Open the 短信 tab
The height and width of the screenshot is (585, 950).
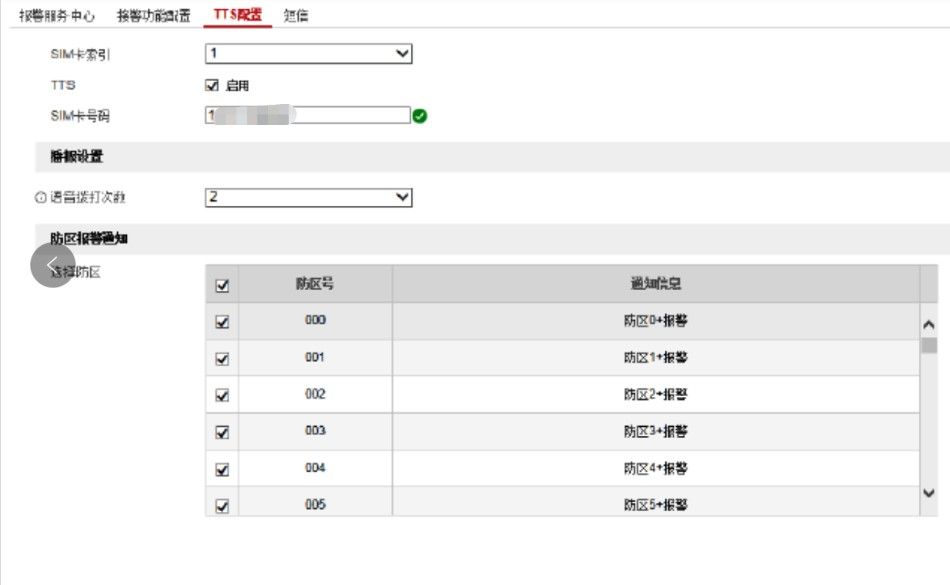[x=296, y=16]
